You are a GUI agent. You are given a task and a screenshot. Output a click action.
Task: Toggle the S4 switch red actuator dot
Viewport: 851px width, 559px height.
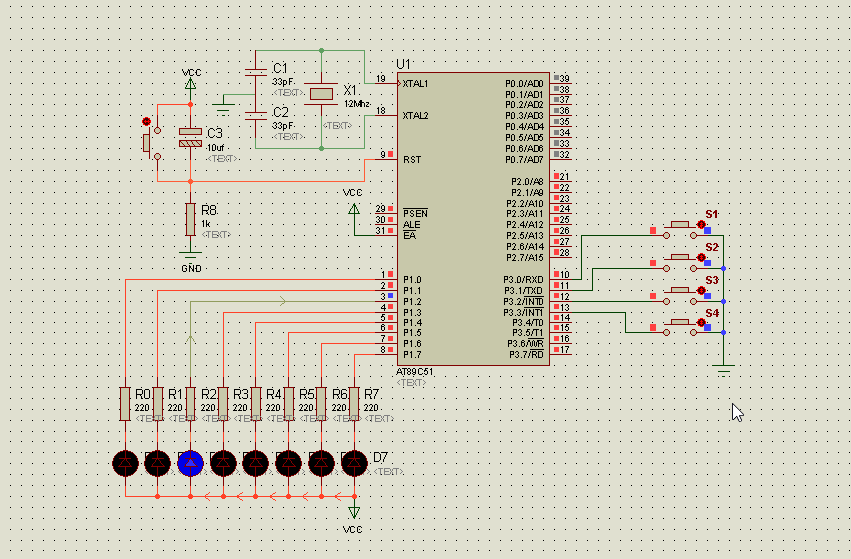701,322
